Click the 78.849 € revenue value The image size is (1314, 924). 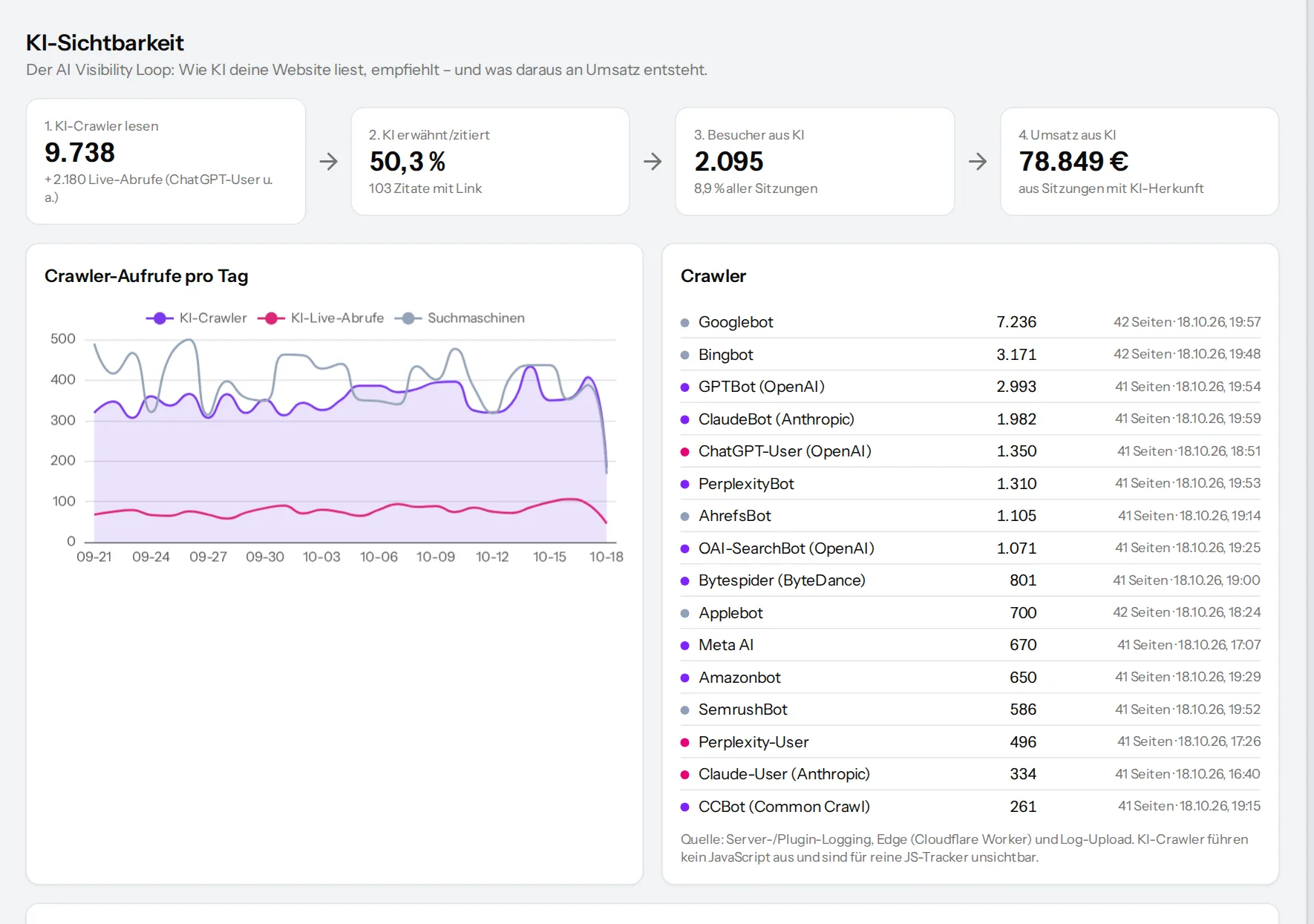pos(1073,161)
